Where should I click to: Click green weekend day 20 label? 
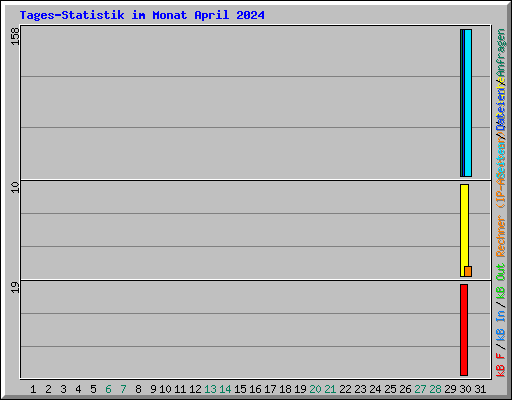tap(315, 389)
